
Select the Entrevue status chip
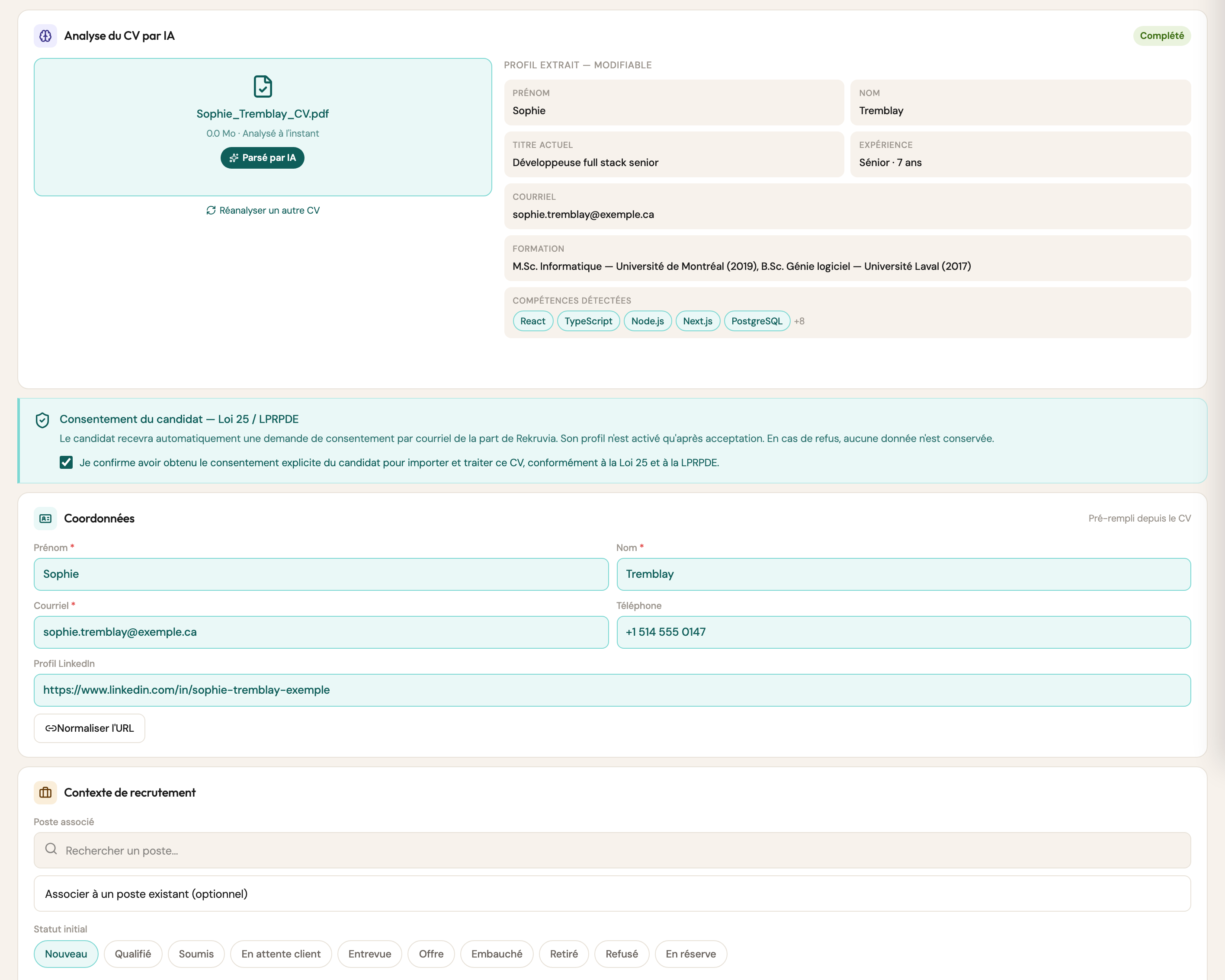point(370,954)
